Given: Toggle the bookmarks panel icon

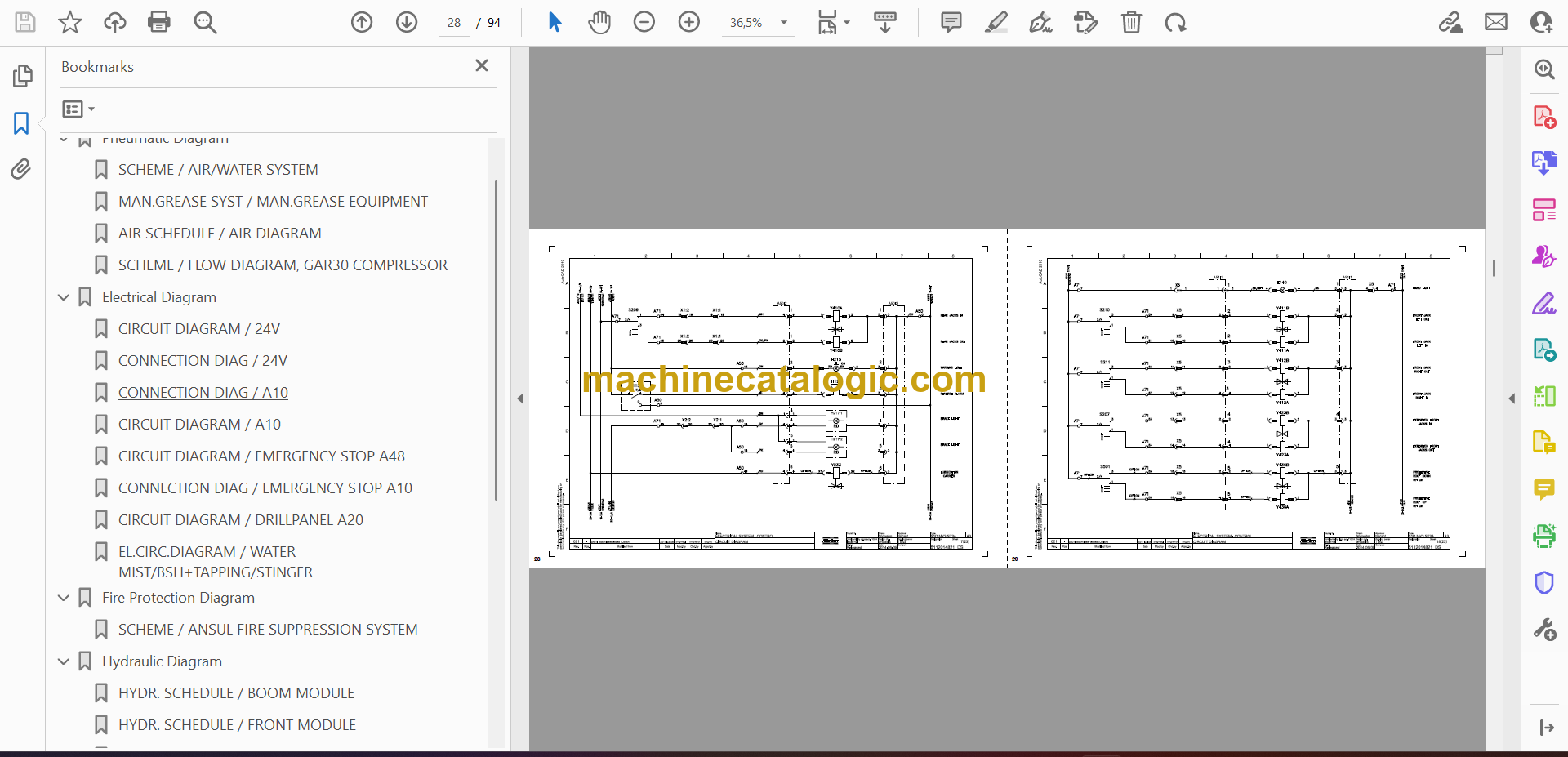Looking at the screenshot, I should tap(21, 123).
